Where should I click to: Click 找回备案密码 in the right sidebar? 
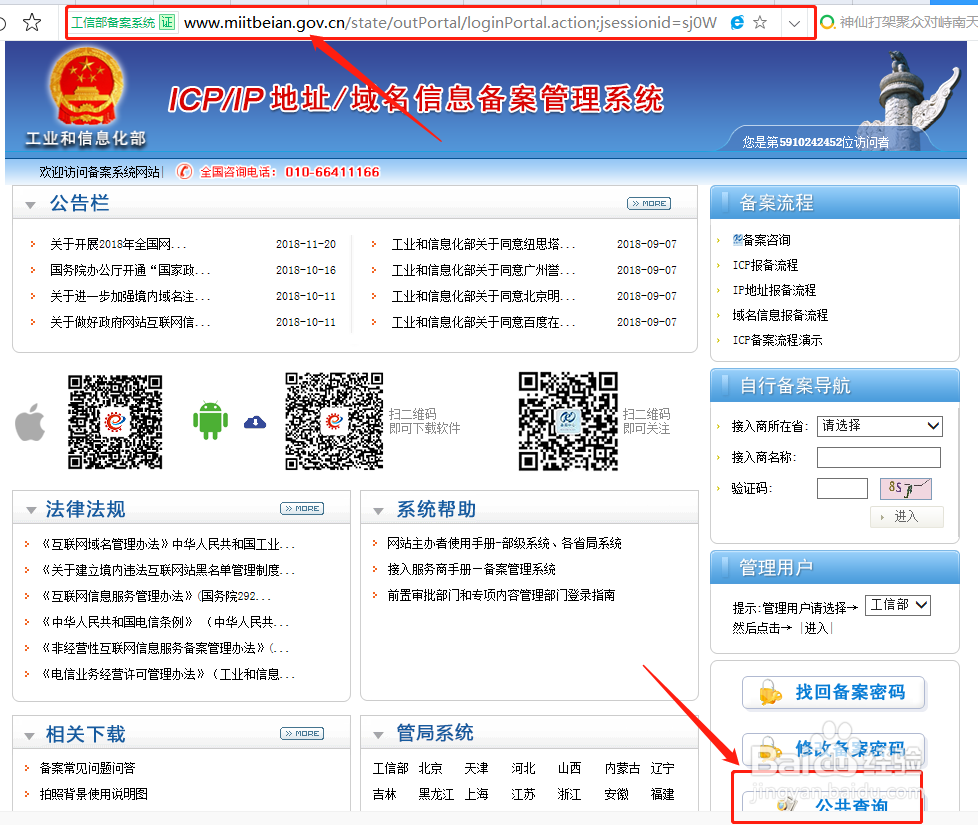833,692
